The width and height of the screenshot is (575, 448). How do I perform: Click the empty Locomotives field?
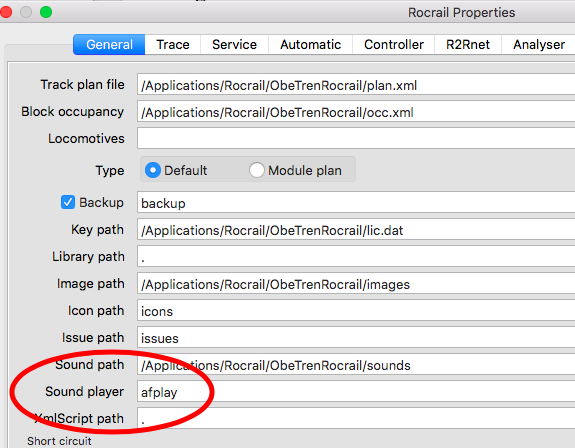click(356, 139)
